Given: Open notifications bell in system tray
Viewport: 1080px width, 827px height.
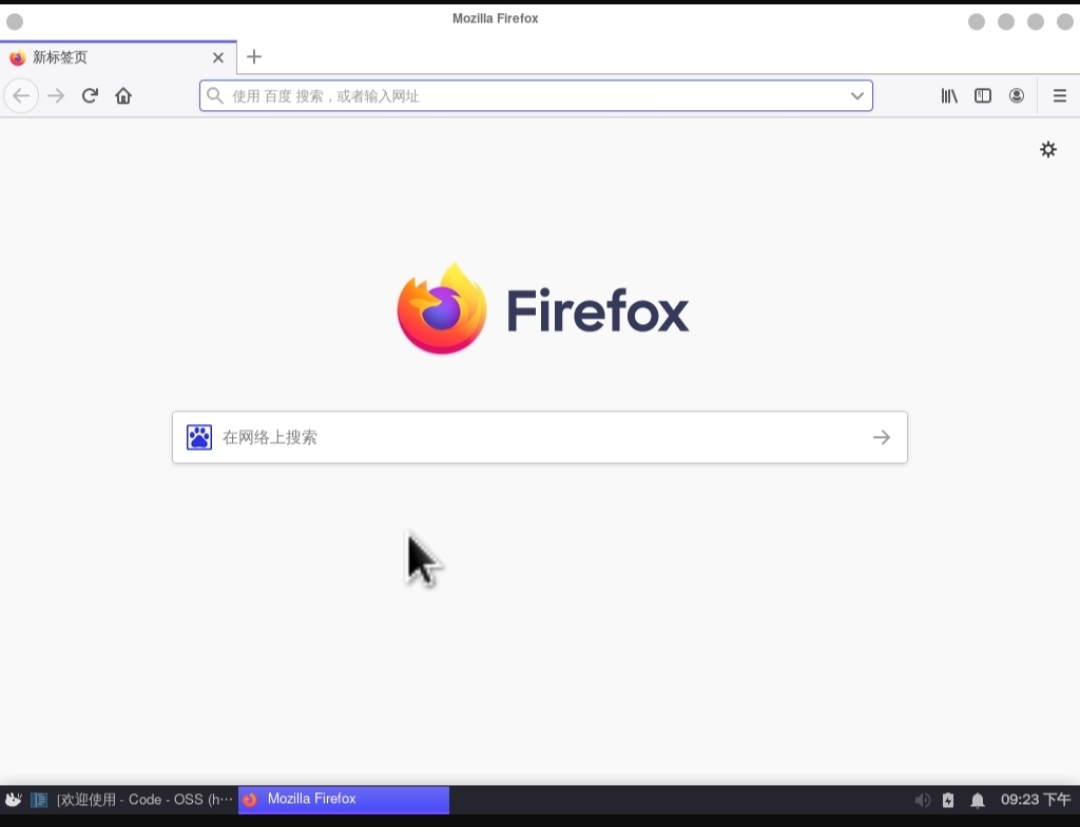Looking at the screenshot, I should click(x=977, y=799).
